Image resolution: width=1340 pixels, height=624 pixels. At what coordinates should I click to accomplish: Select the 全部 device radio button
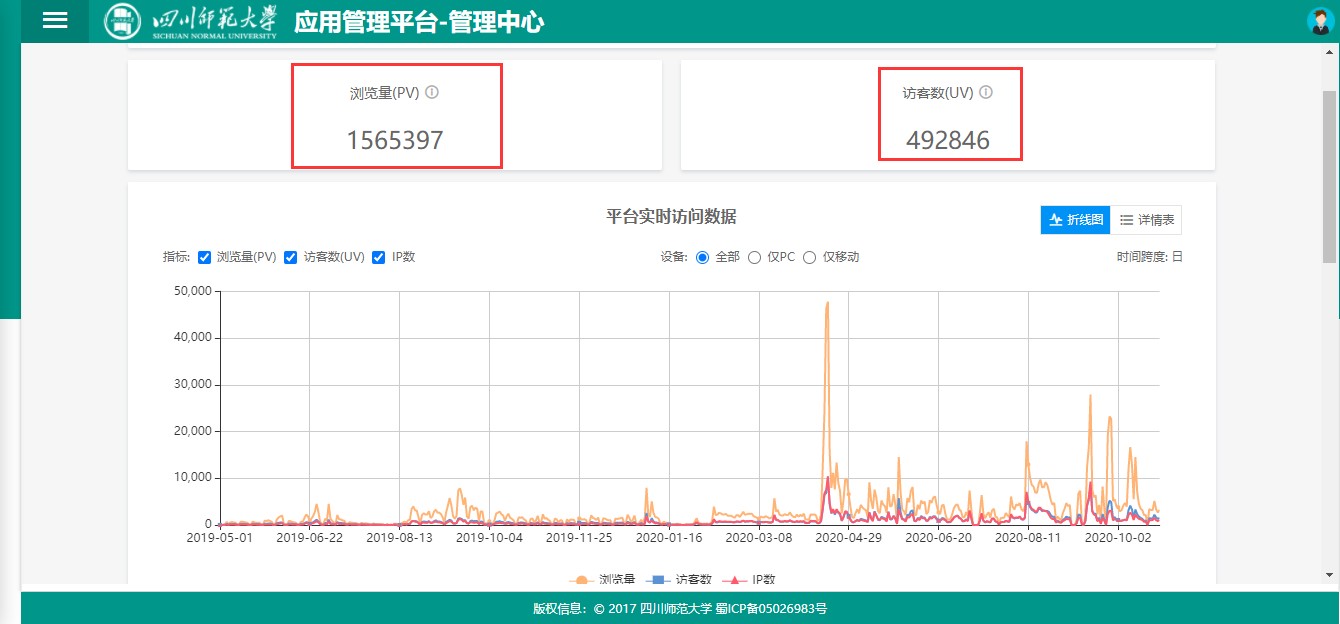click(702, 257)
